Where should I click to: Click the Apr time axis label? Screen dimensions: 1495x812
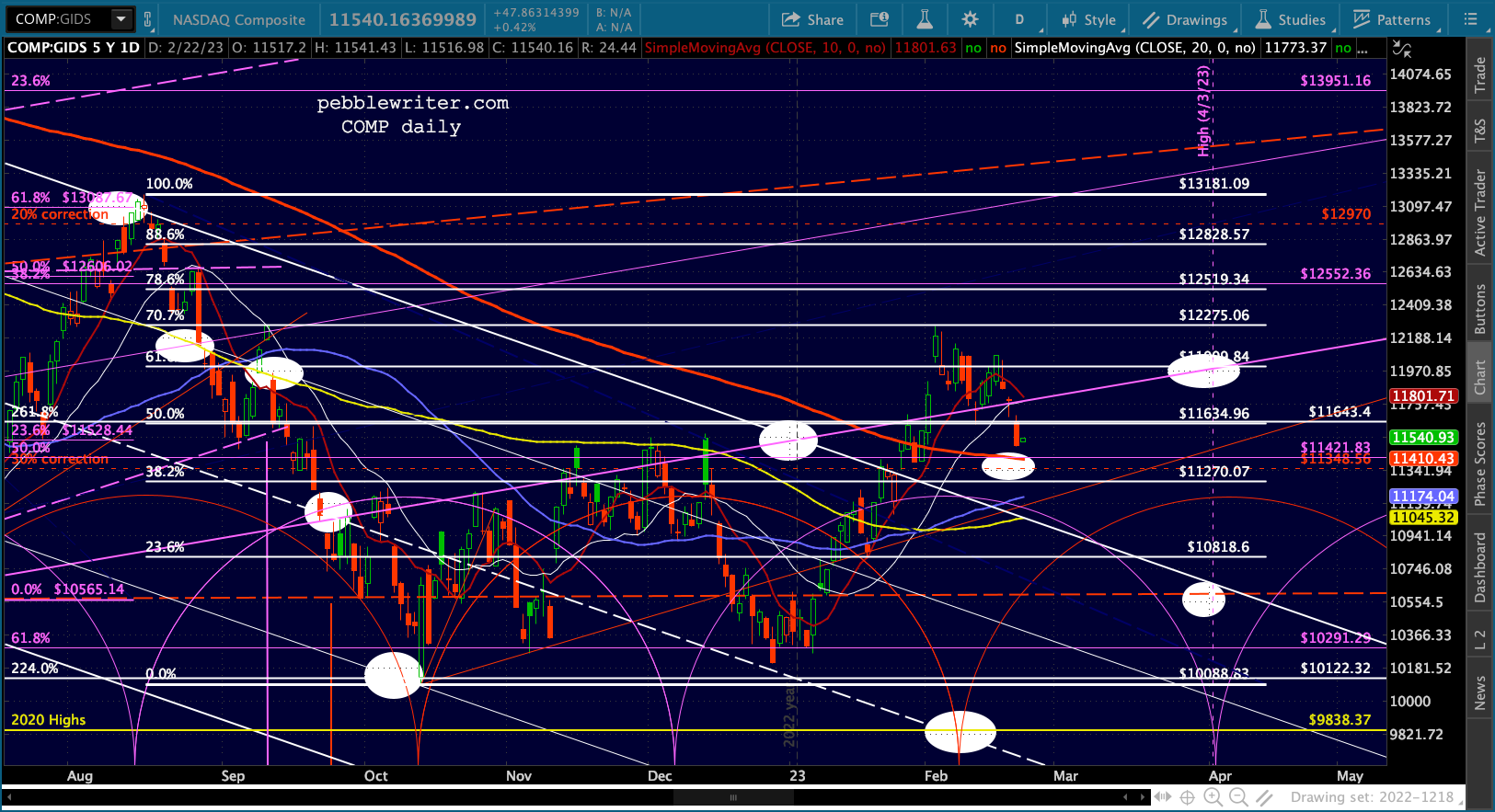pyautogui.click(x=1220, y=776)
